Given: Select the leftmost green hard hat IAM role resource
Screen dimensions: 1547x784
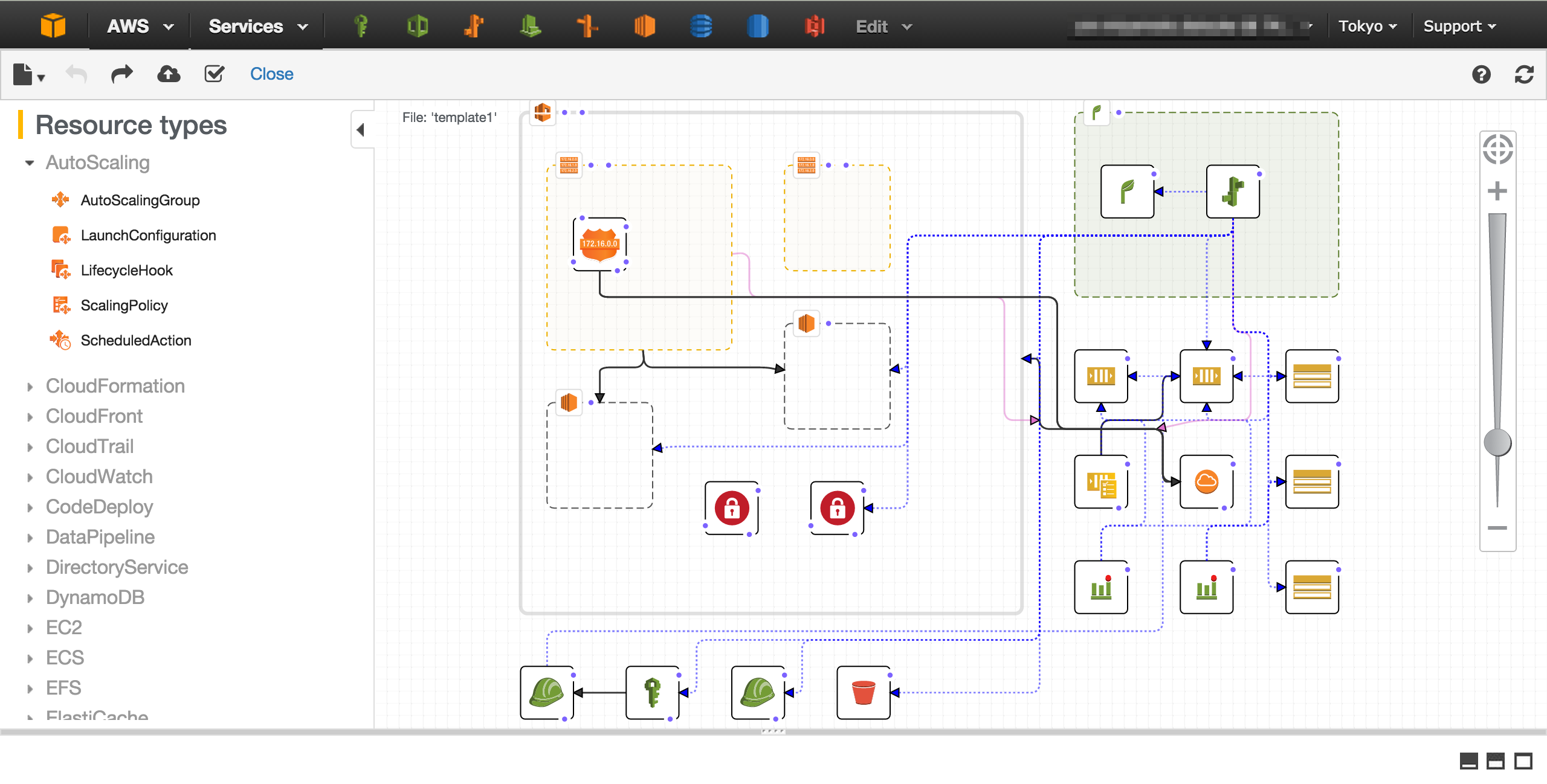Looking at the screenshot, I should pos(547,693).
